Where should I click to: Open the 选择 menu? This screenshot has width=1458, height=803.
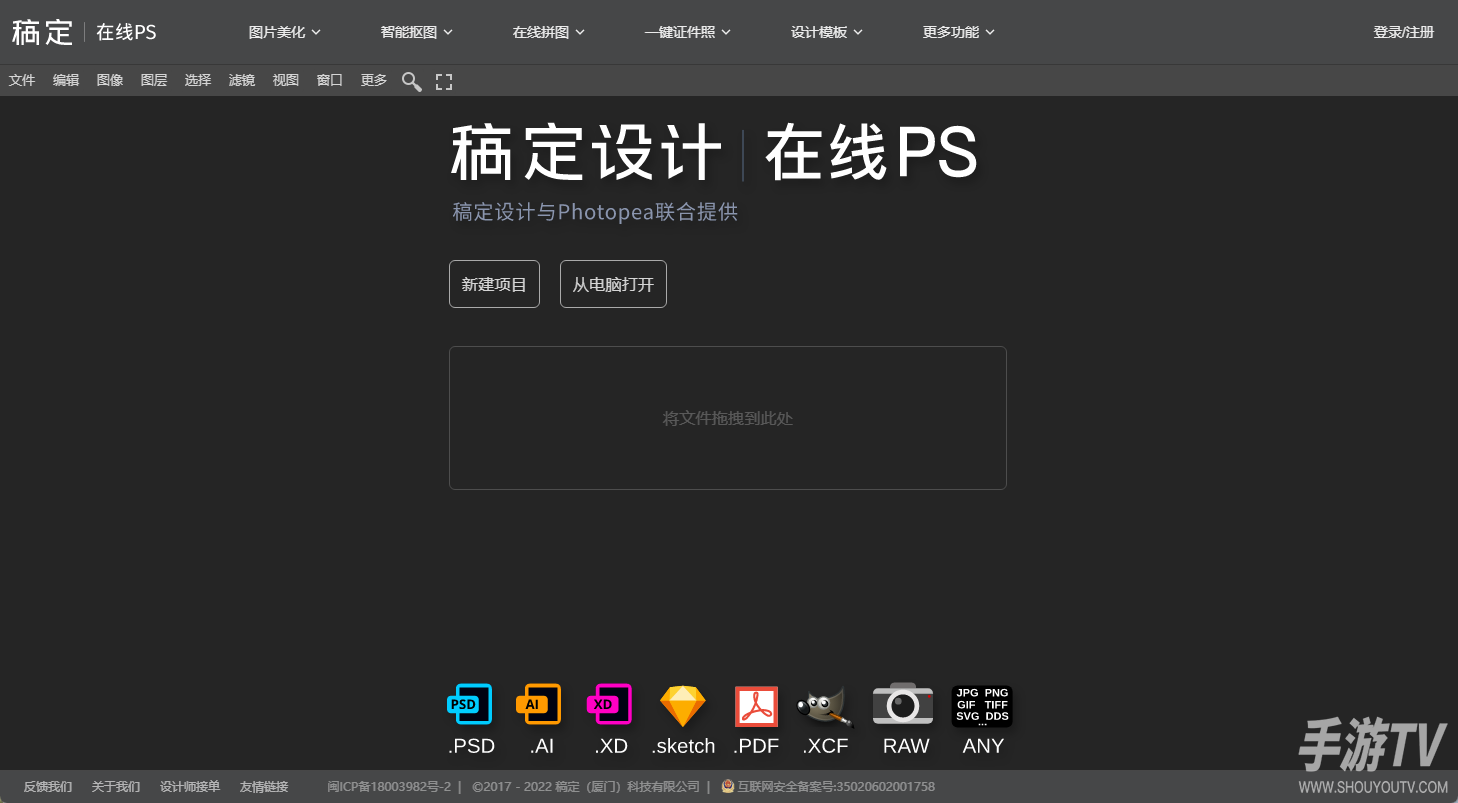pos(198,80)
